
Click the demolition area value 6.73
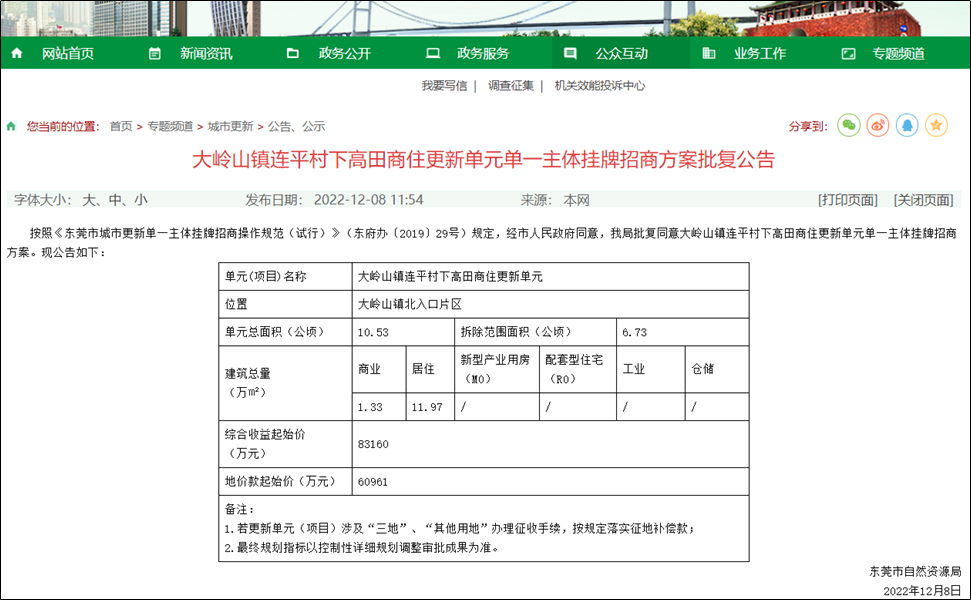tap(634, 333)
